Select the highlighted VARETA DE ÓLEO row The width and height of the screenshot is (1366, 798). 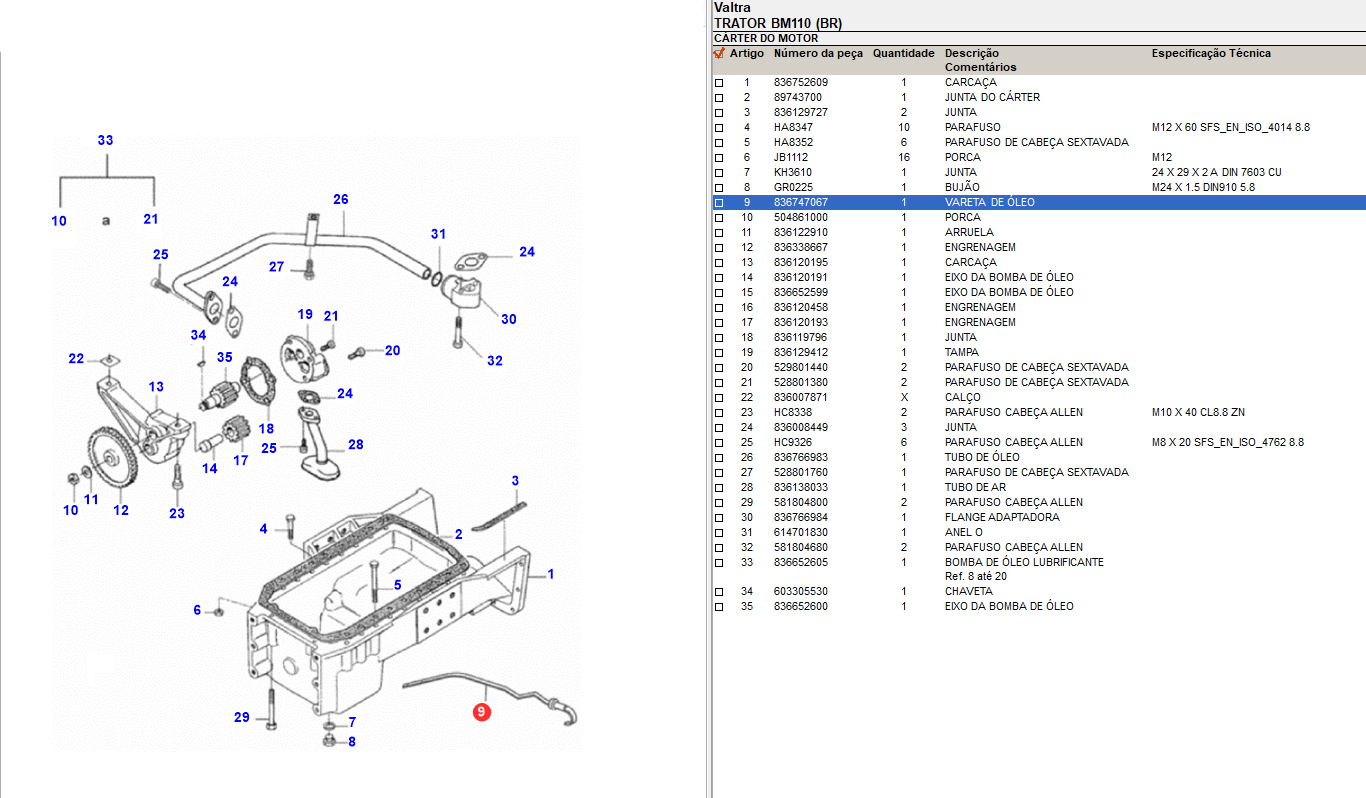[989, 202]
